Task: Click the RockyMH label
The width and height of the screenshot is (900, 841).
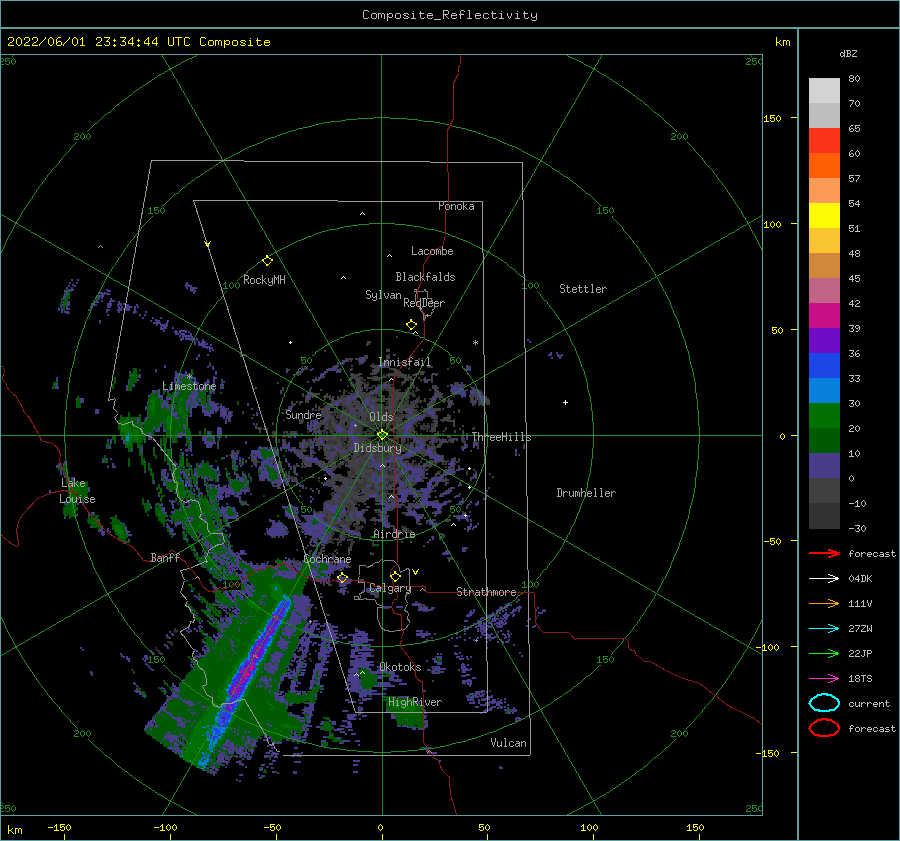Action: pyautogui.click(x=264, y=280)
